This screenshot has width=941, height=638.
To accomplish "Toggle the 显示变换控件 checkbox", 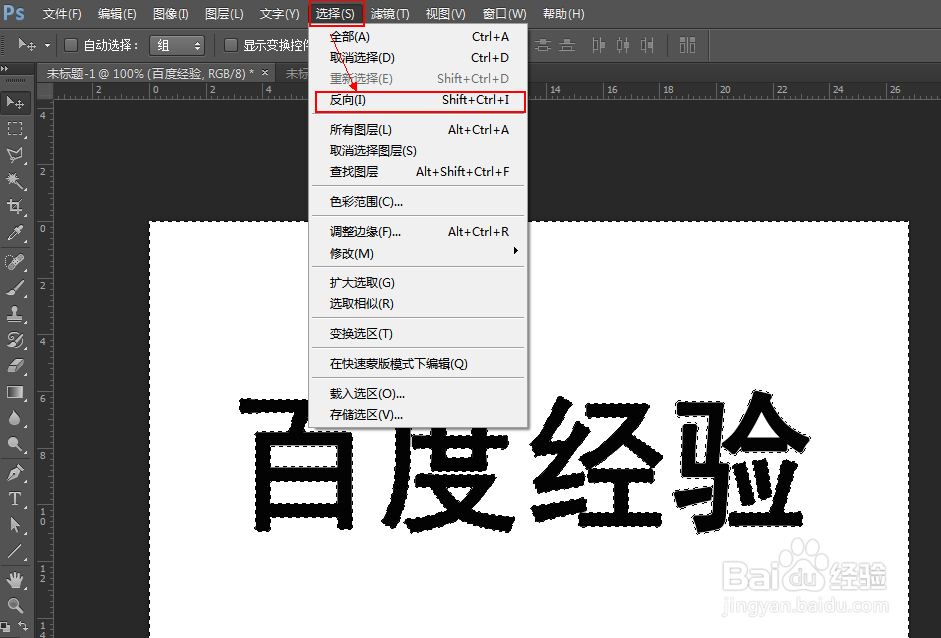I will coord(230,45).
